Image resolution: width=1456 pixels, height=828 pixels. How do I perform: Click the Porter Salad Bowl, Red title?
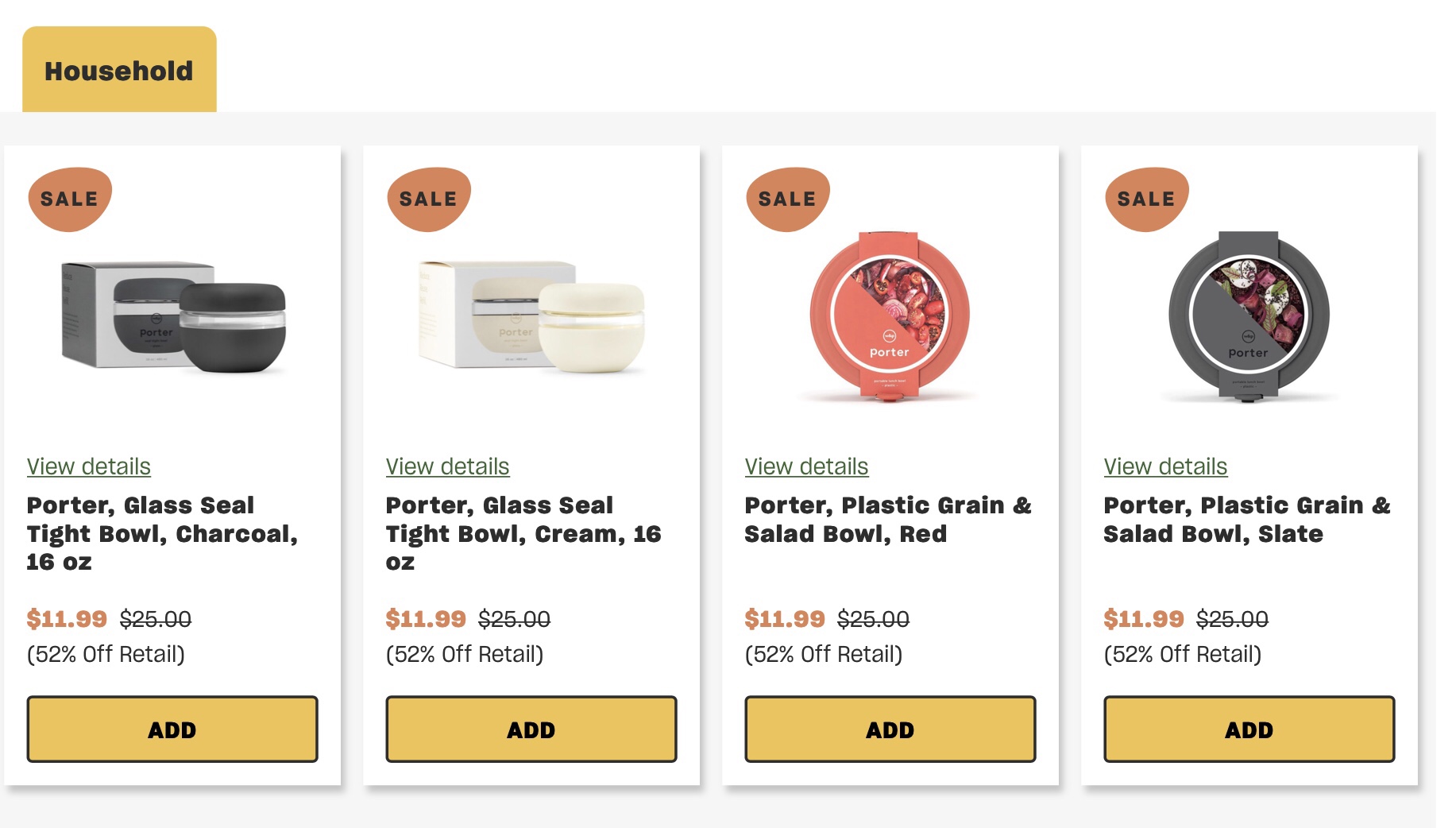(887, 520)
